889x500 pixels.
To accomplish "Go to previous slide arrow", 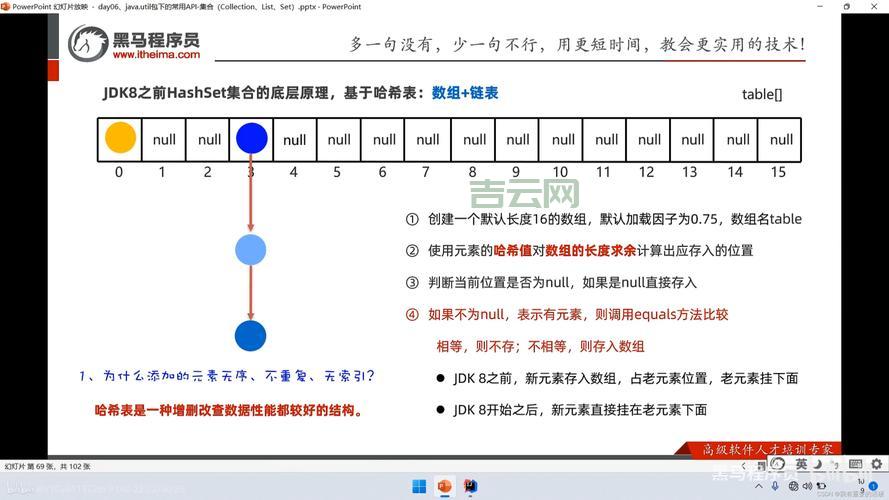I will click(744, 465).
